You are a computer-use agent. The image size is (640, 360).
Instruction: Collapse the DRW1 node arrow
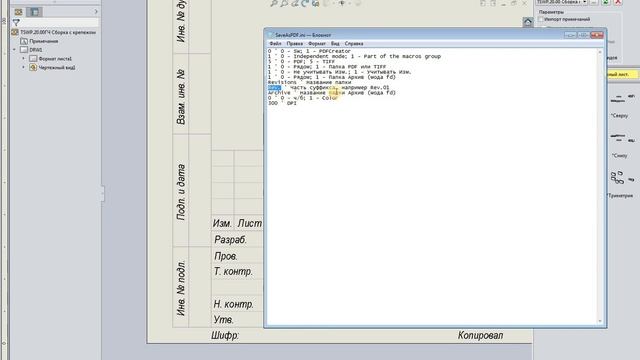pyautogui.click(x=14, y=50)
